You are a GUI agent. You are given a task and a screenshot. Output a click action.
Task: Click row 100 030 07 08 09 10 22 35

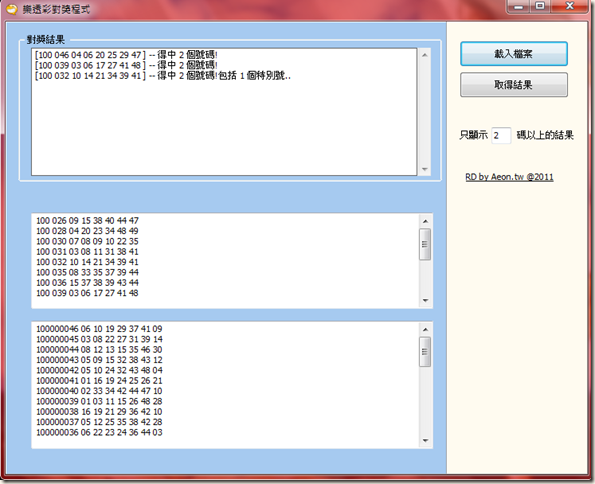87,241
